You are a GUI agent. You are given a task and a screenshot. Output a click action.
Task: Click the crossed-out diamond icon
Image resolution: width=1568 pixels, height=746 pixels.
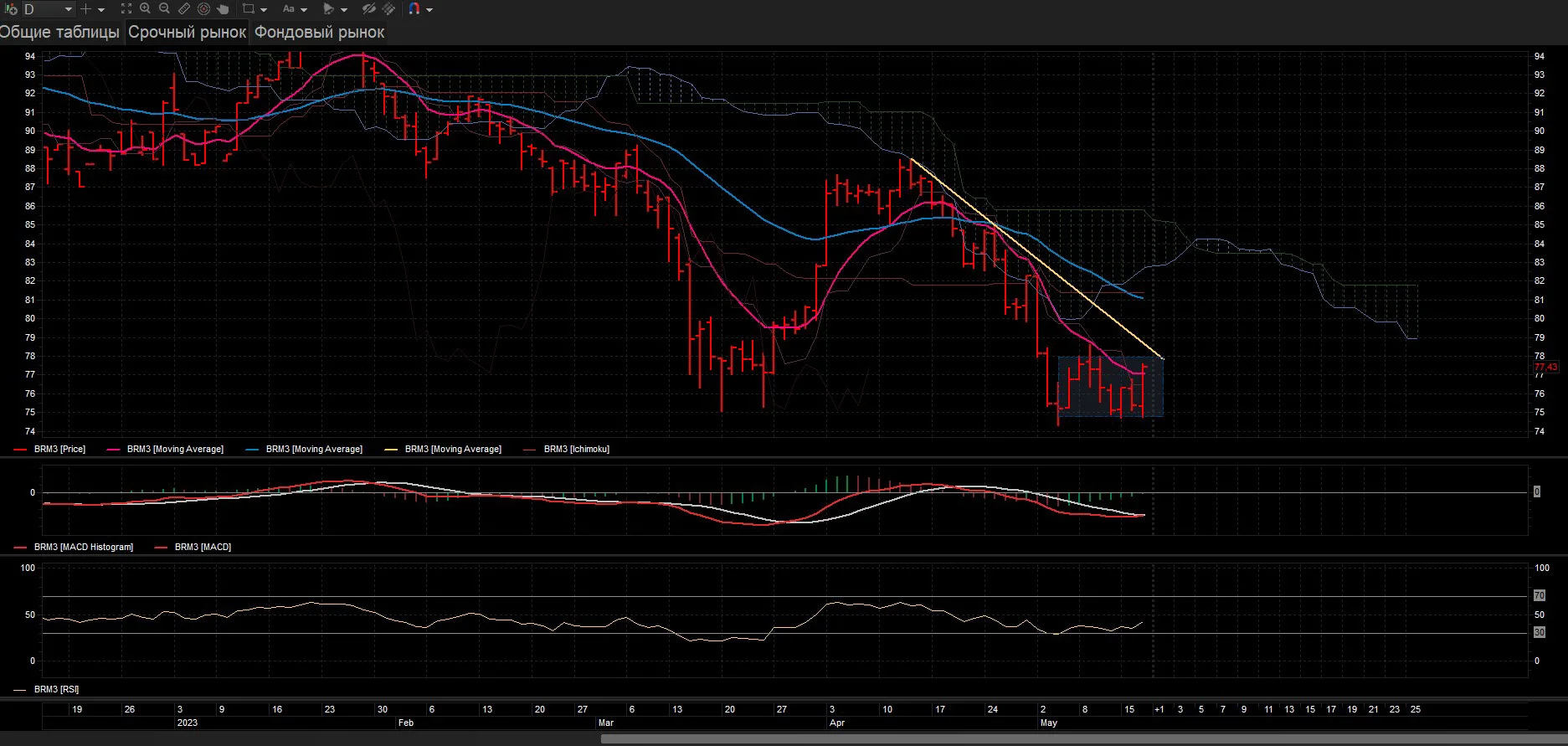[388, 8]
